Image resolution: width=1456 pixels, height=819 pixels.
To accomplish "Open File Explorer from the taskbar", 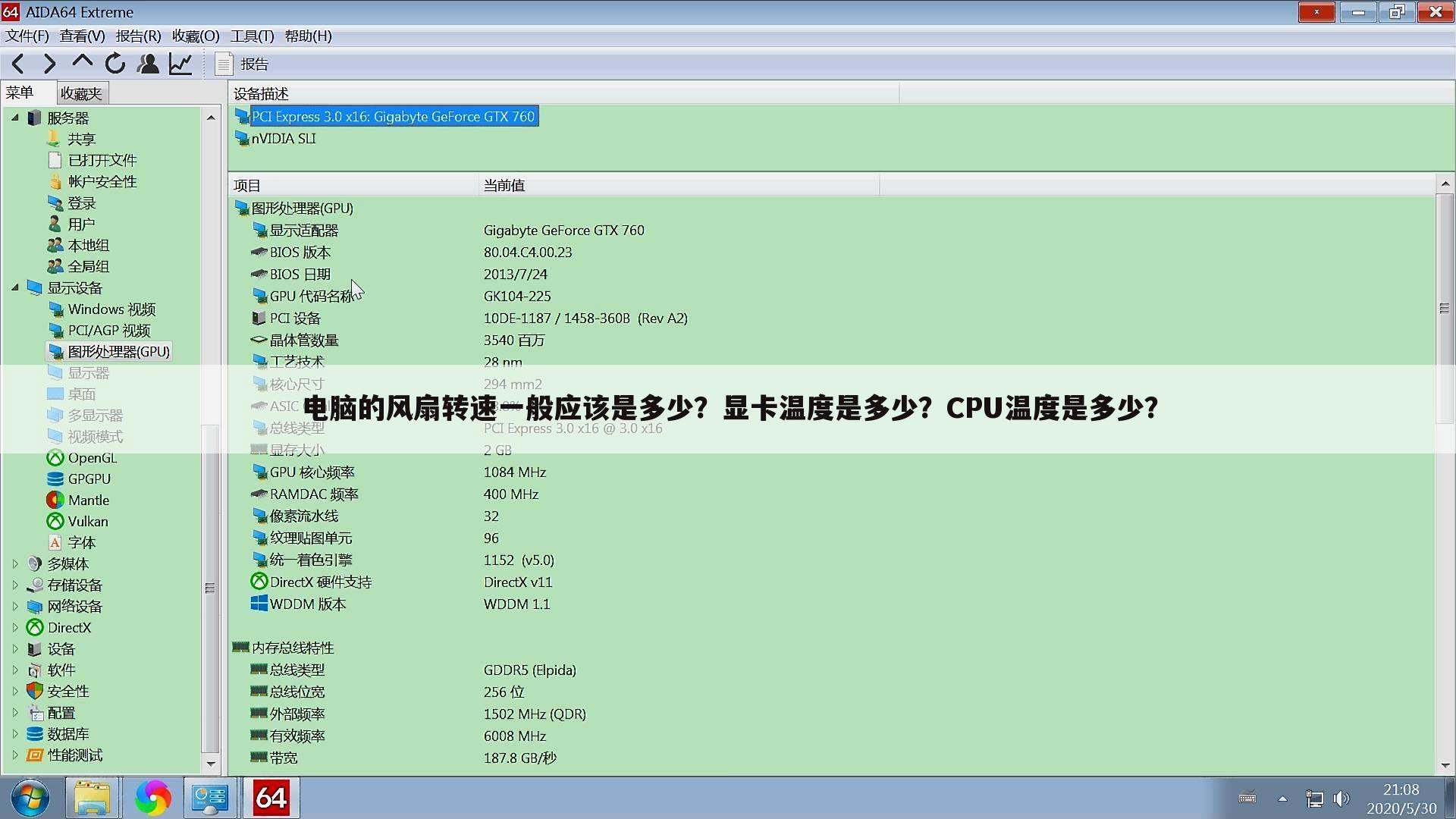I will [x=93, y=799].
